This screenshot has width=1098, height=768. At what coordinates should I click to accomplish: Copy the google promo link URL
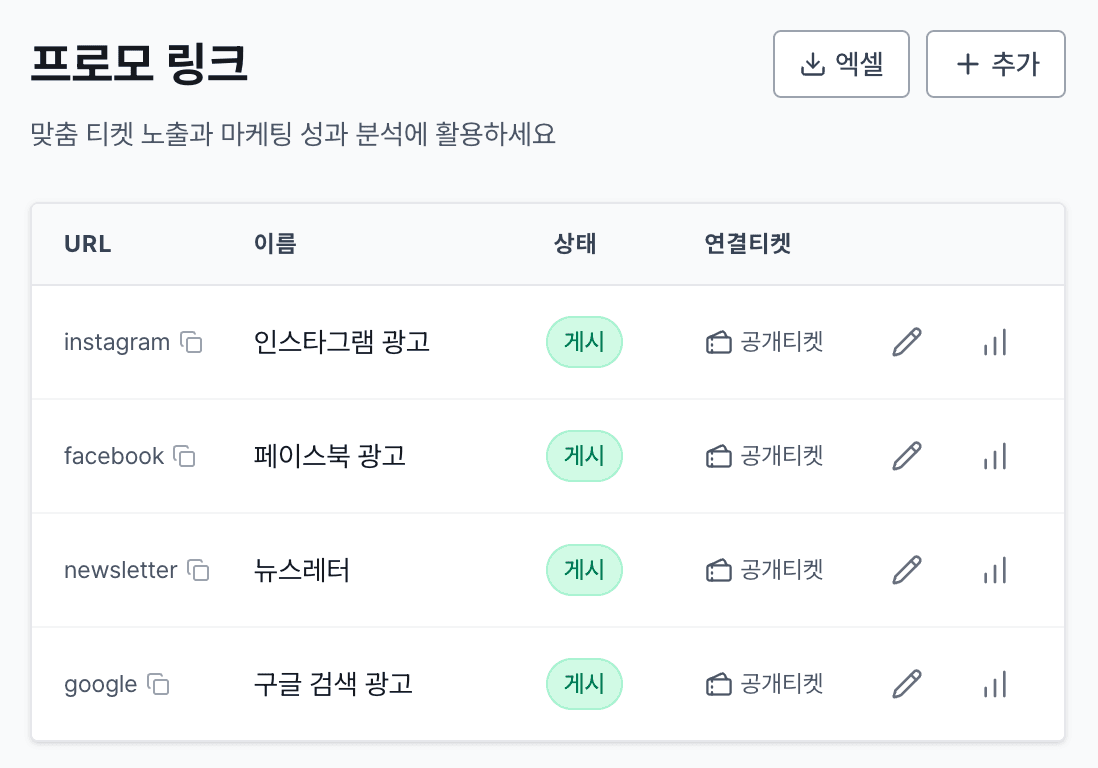tap(157, 684)
